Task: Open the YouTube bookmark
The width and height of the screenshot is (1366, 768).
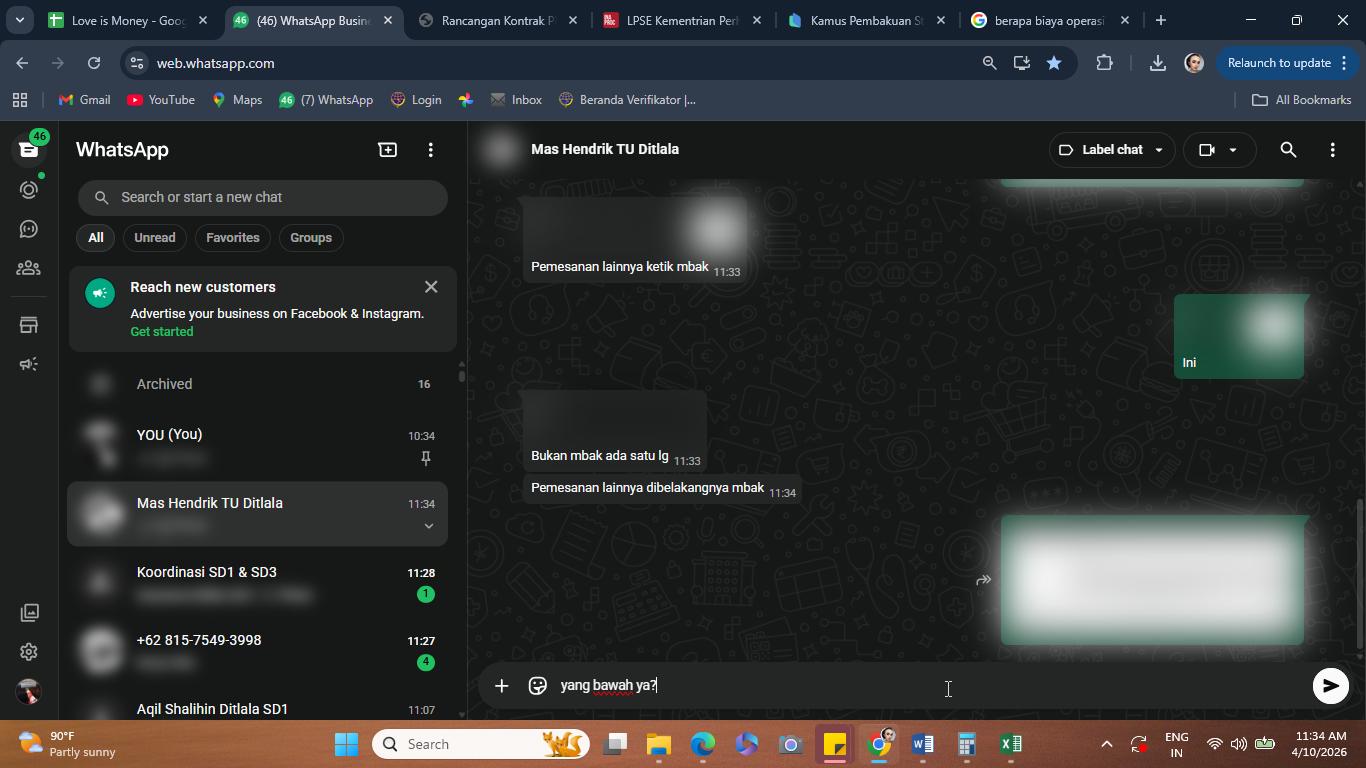Action: click(x=161, y=100)
